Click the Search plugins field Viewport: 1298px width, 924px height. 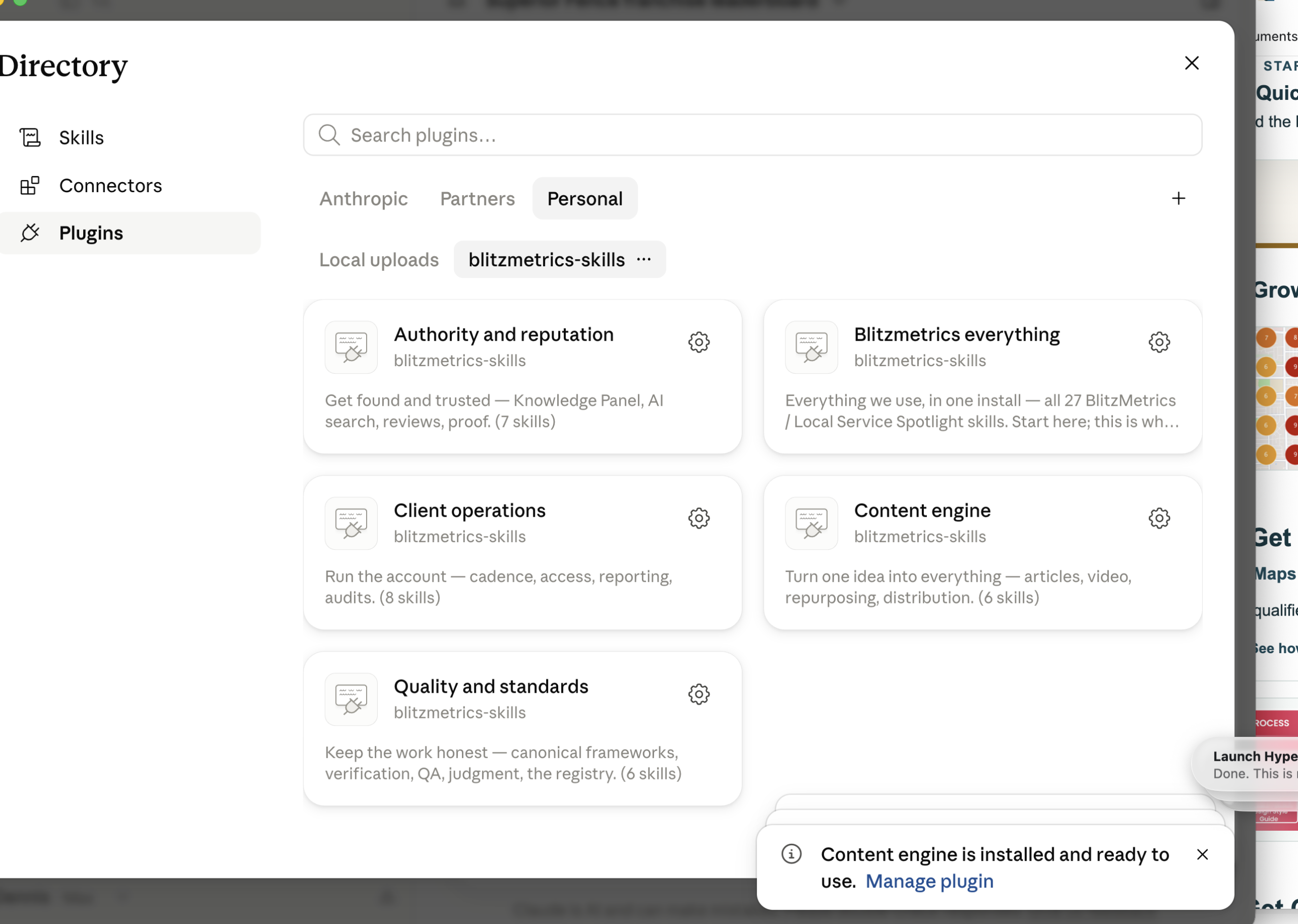click(752, 135)
